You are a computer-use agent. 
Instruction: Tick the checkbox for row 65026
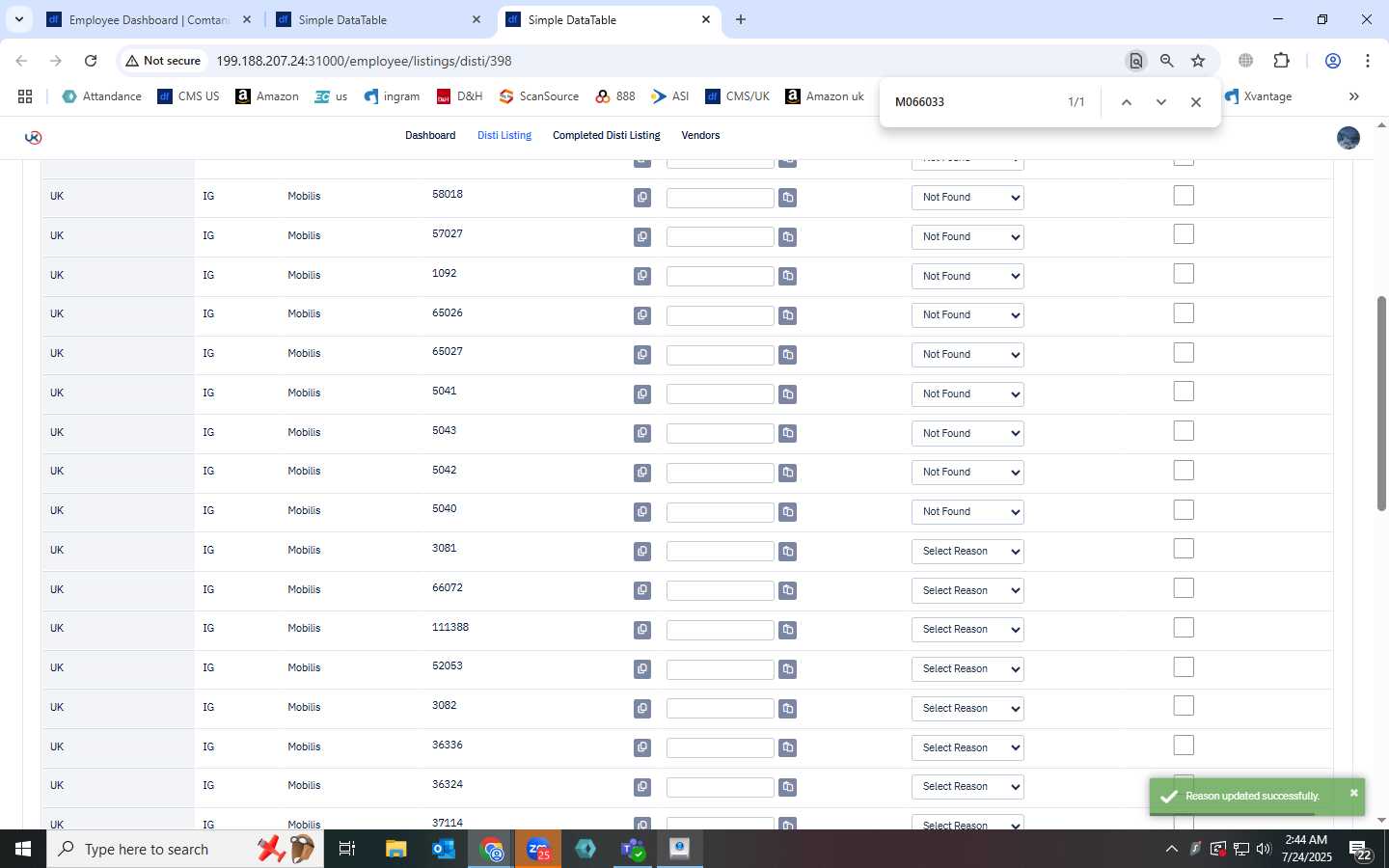click(x=1184, y=313)
